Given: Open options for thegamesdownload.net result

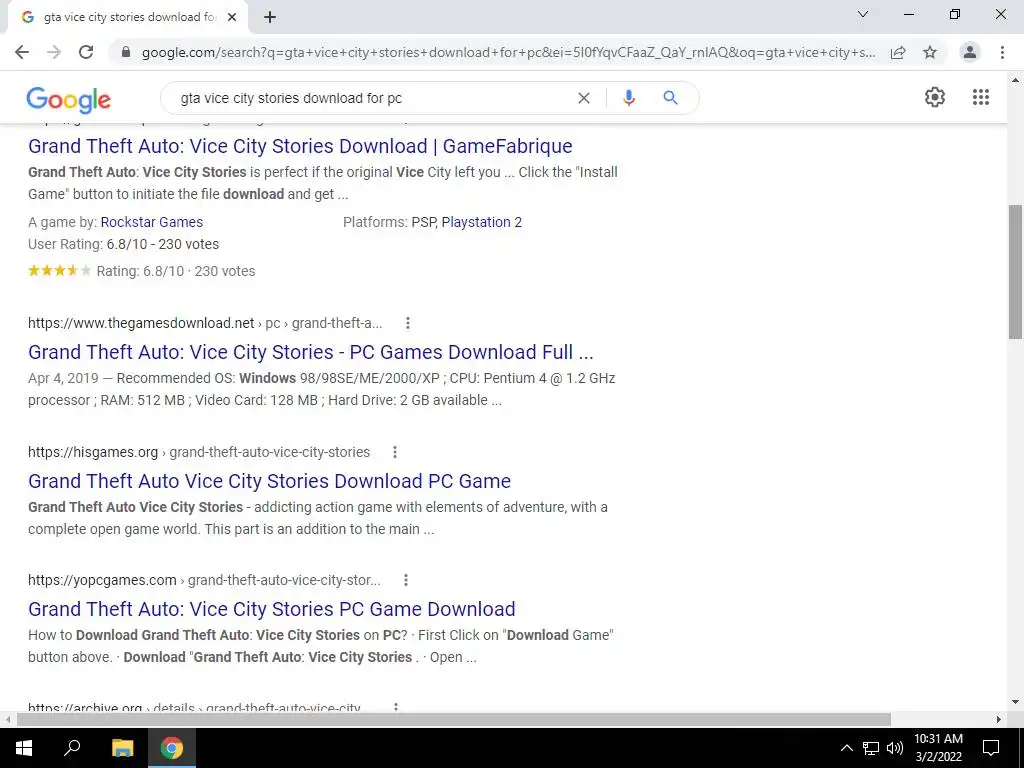Looking at the screenshot, I should coord(408,323).
